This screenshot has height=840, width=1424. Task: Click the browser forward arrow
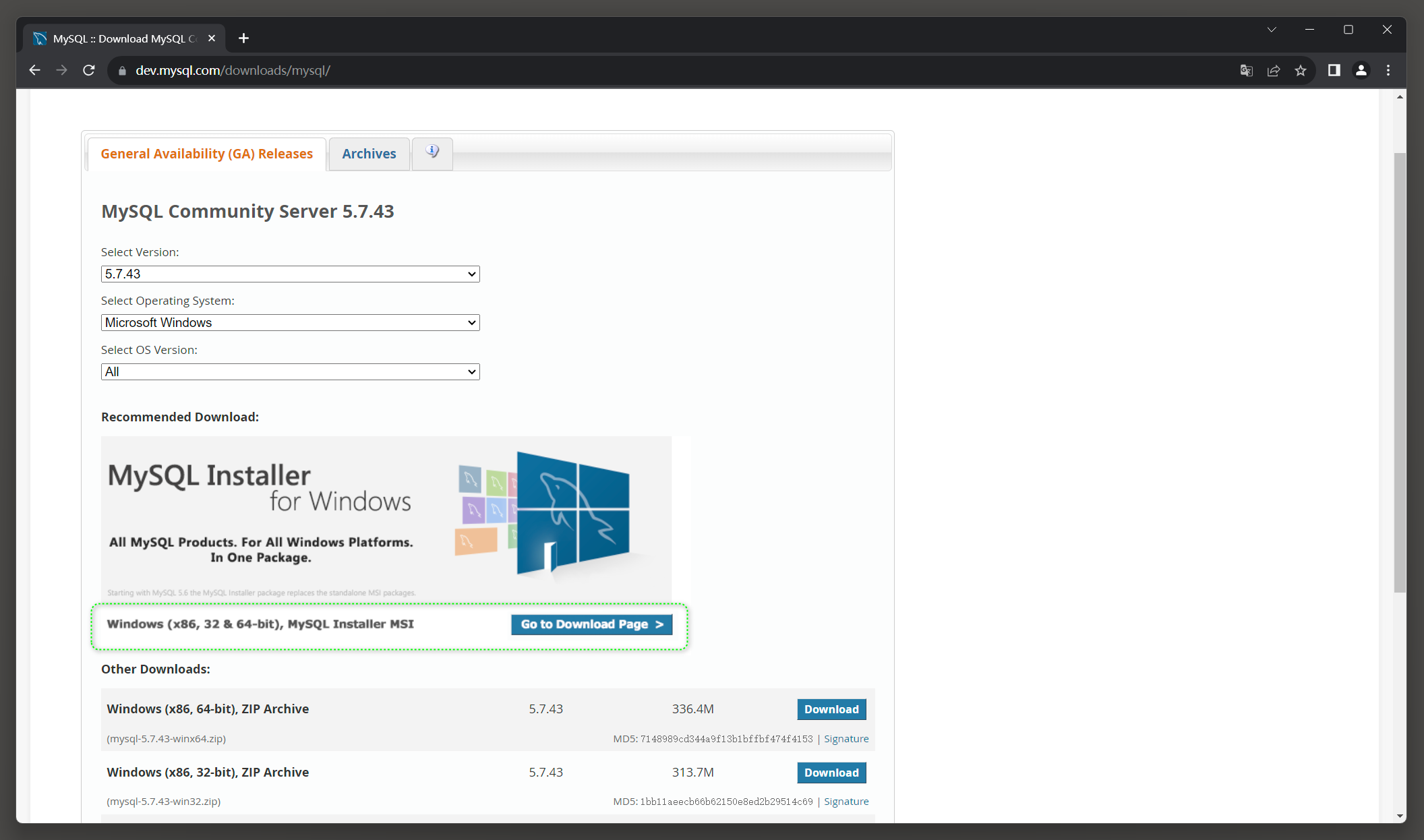pos(61,70)
